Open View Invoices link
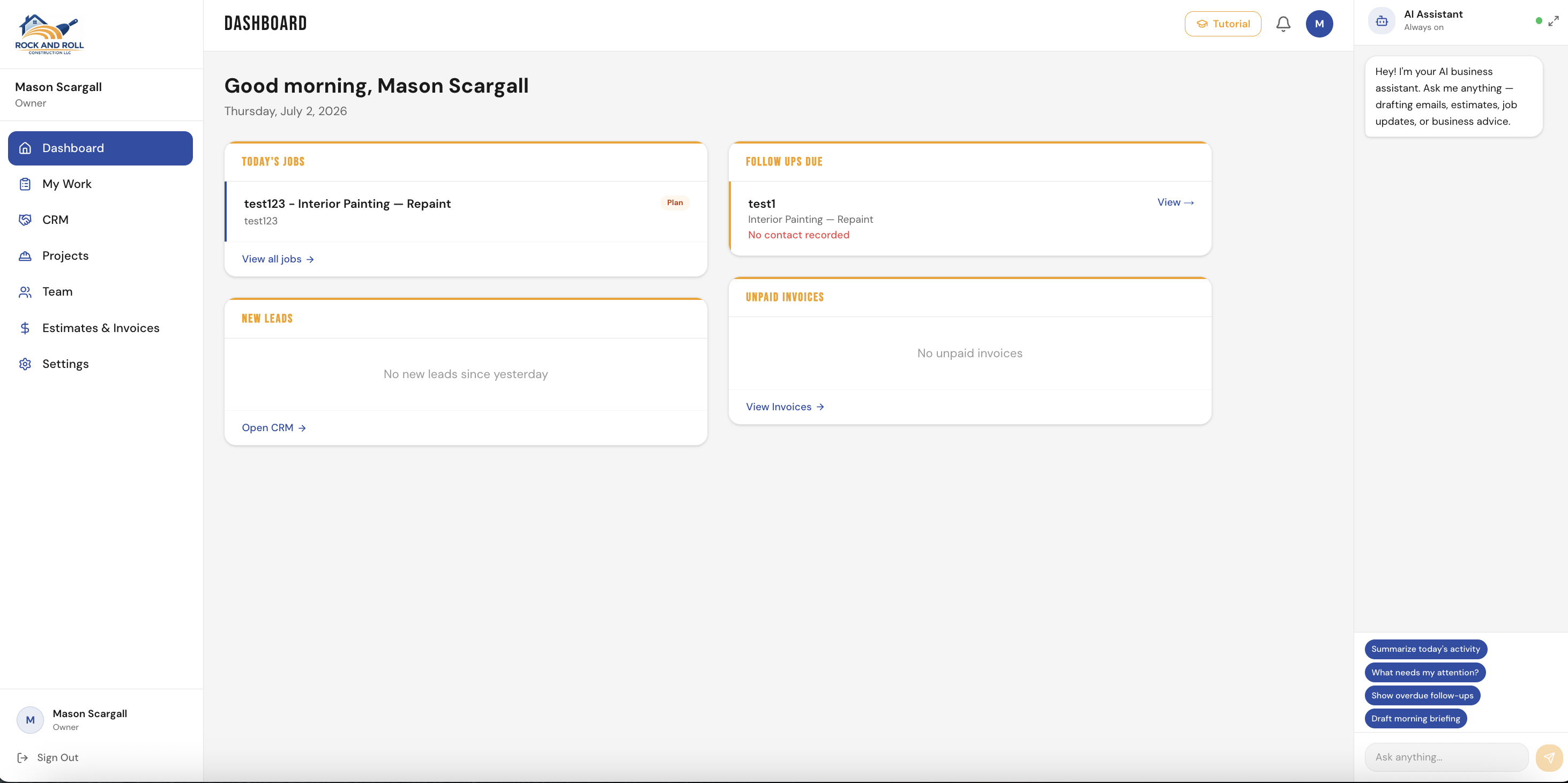Viewport: 1568px width, 783px height. point(785,407)
